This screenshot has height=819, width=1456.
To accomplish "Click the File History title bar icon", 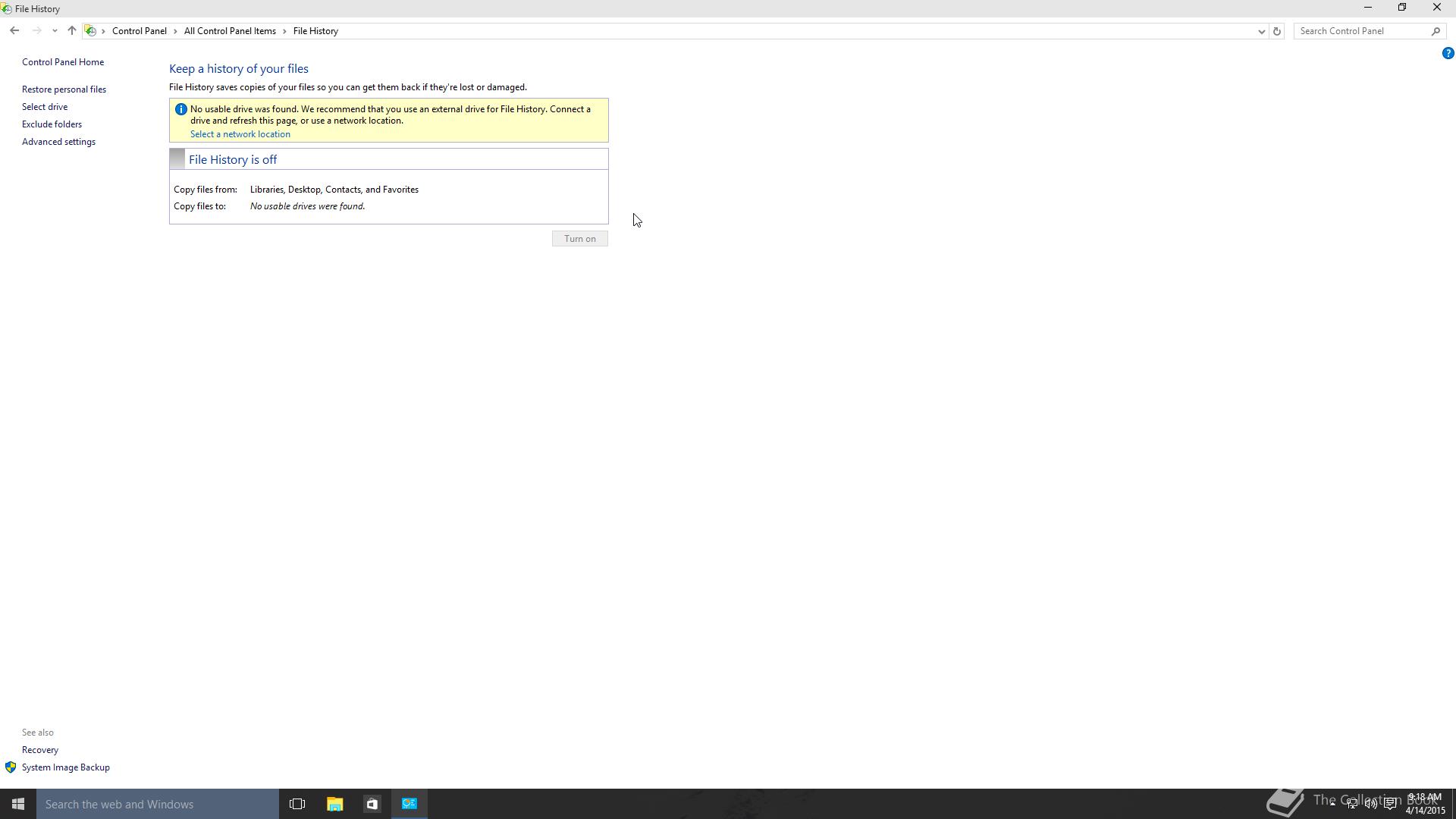I will (6, 9).
